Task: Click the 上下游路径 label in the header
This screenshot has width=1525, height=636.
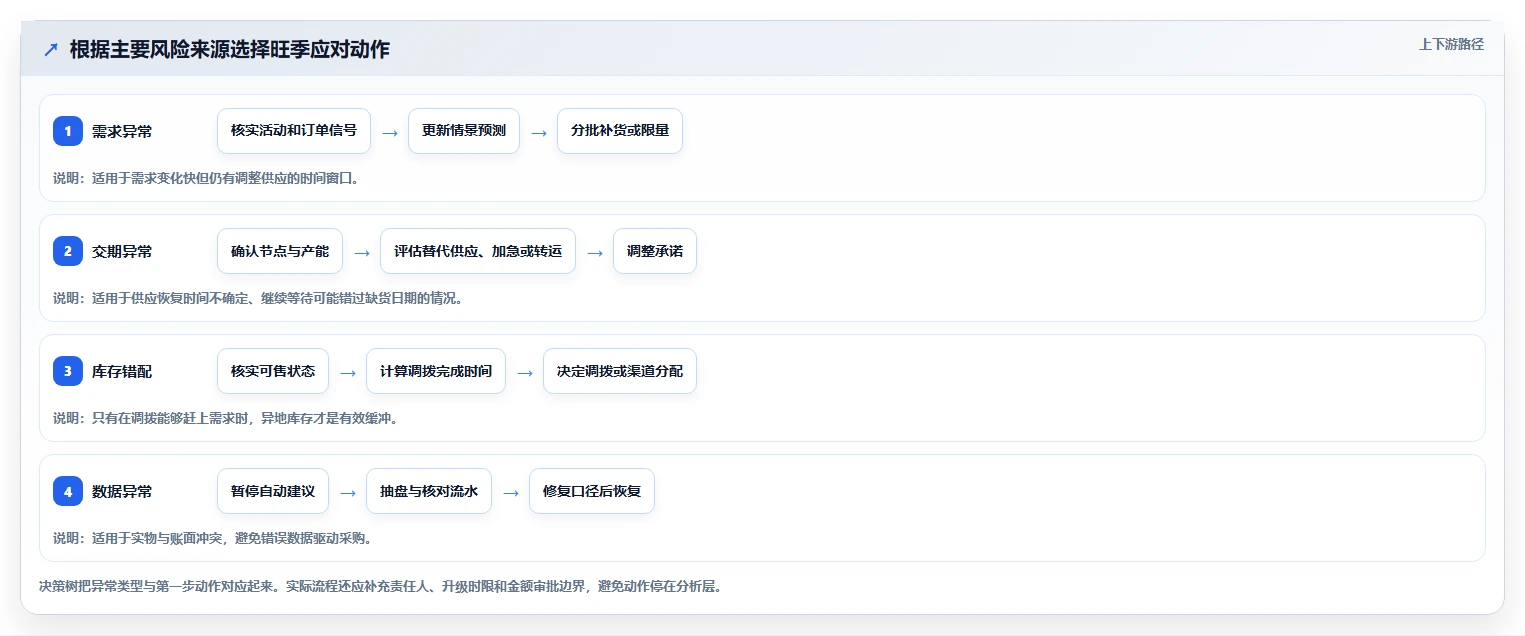Action: click(x=1451, y=44)
